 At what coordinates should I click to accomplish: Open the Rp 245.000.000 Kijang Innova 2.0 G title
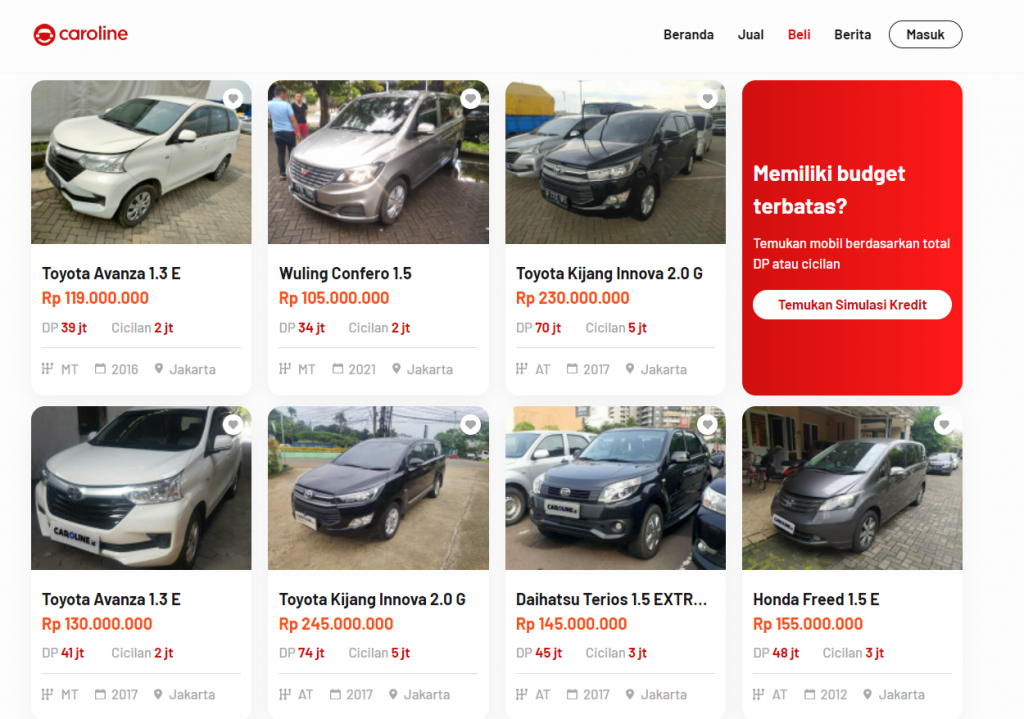372,599
